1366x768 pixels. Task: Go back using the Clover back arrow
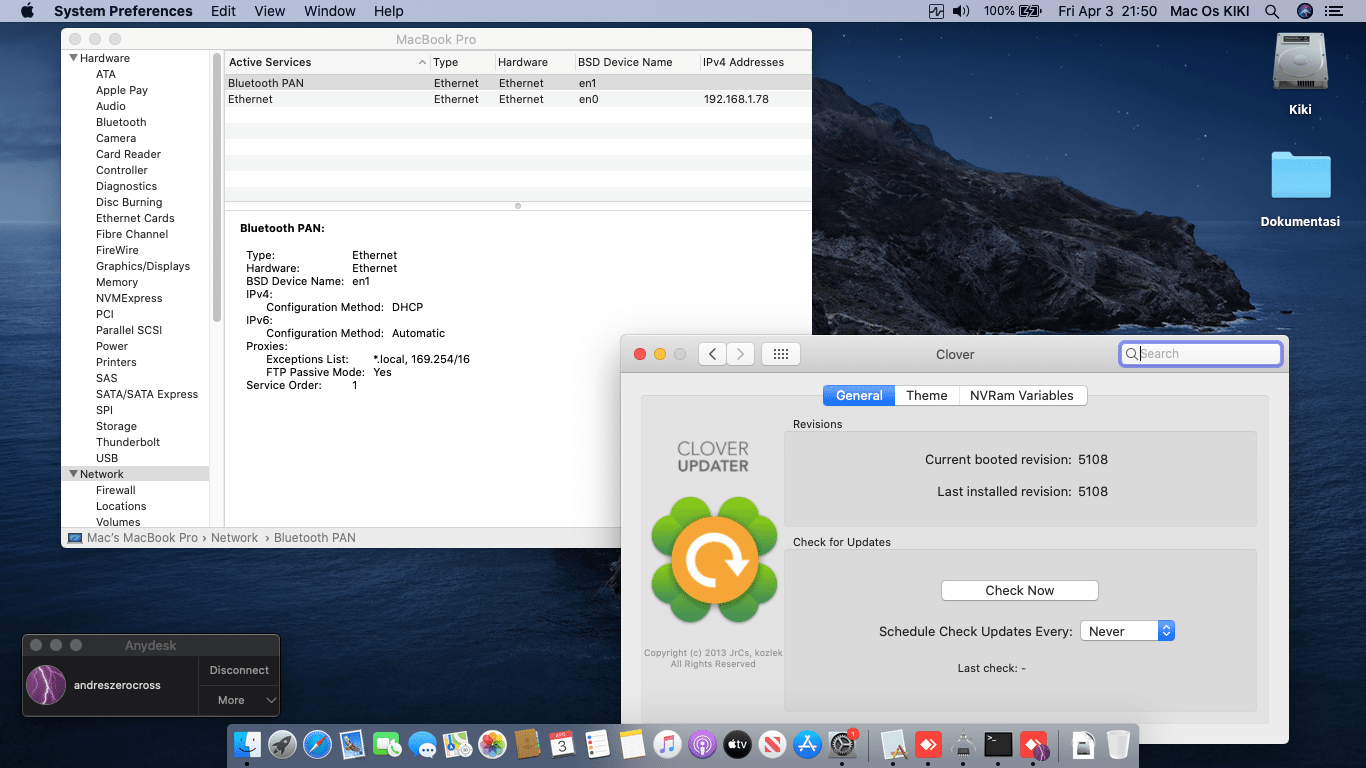(712, 354)
